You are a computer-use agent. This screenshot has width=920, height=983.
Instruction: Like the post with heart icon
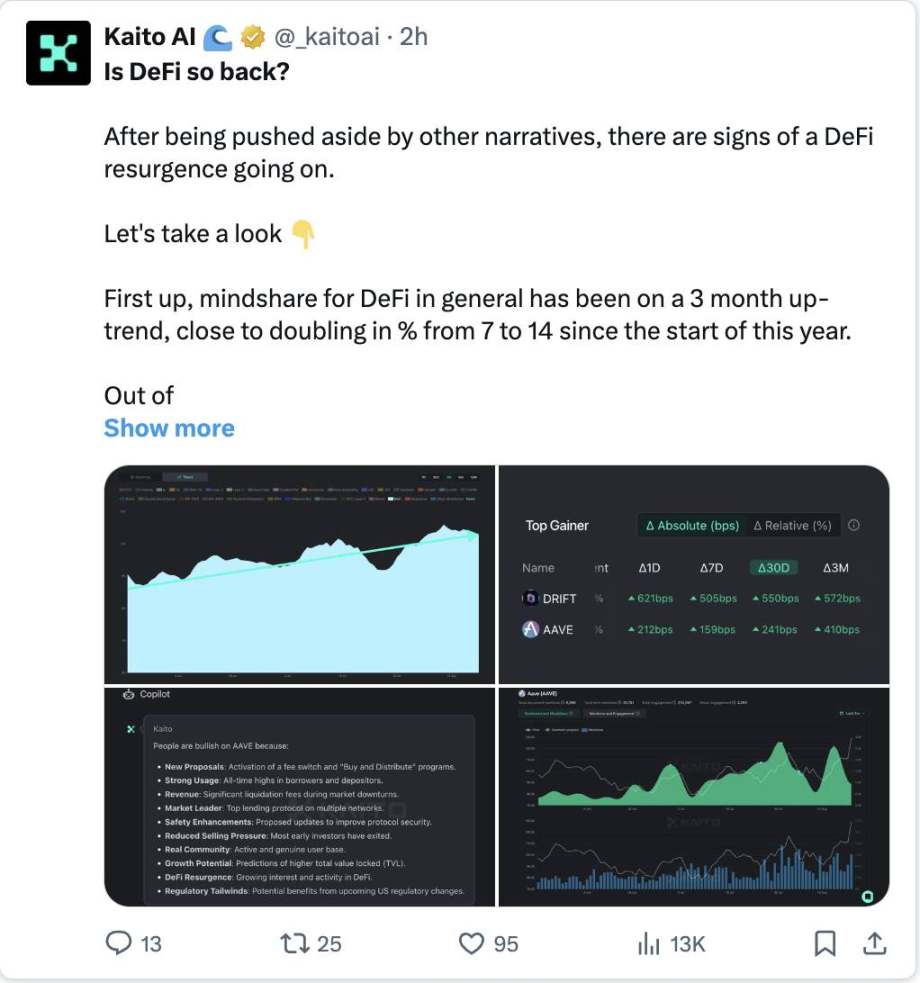[x=471, y=942]
